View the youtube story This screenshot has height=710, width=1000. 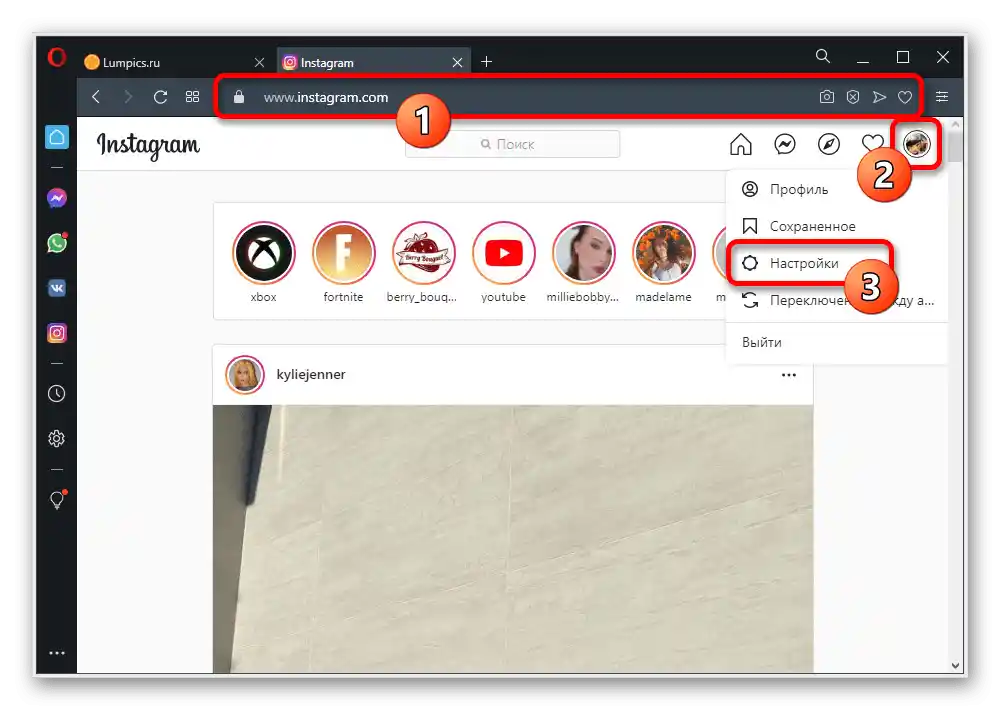point(503,253)
